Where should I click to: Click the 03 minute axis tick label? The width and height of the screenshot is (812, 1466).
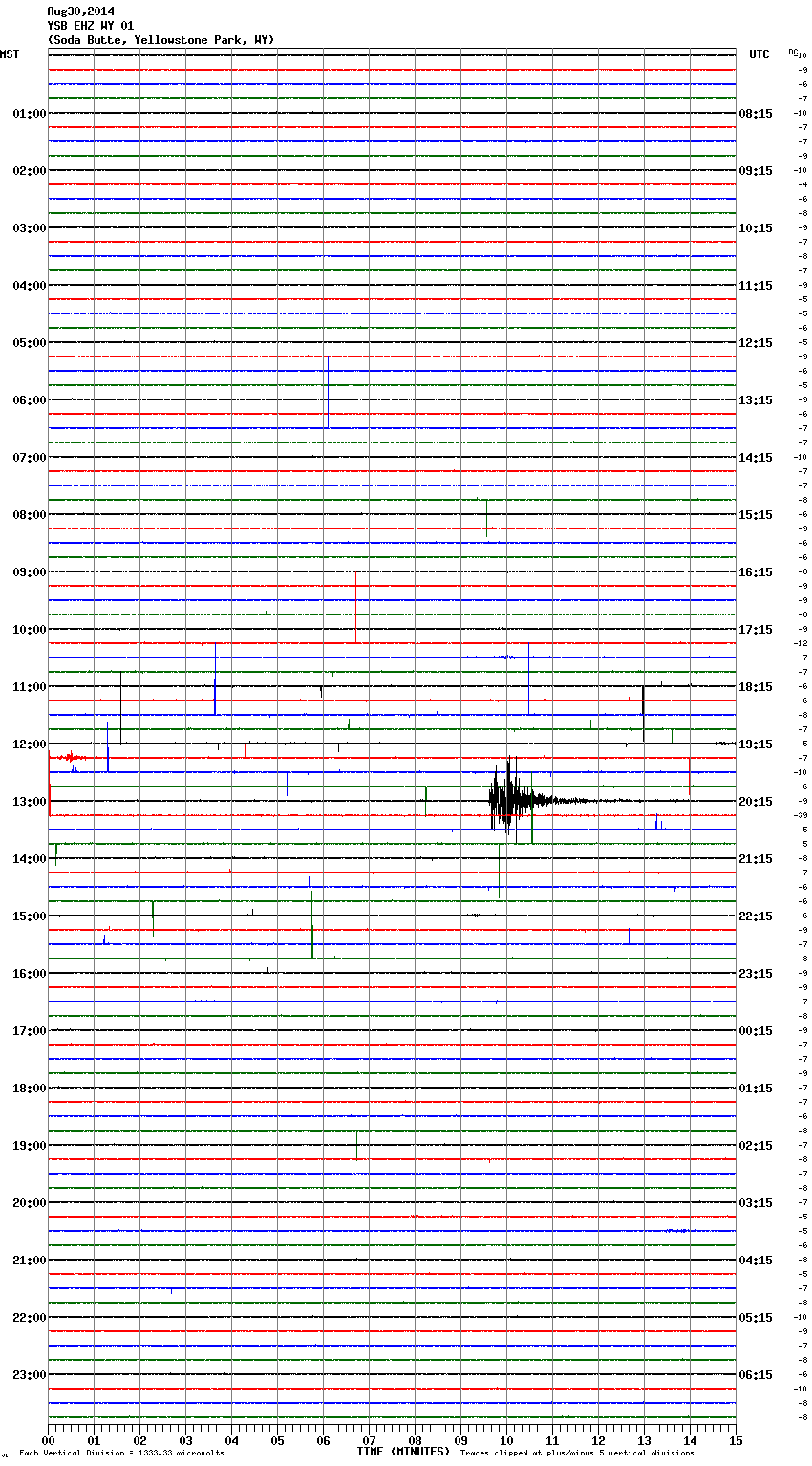point(185,1440)
